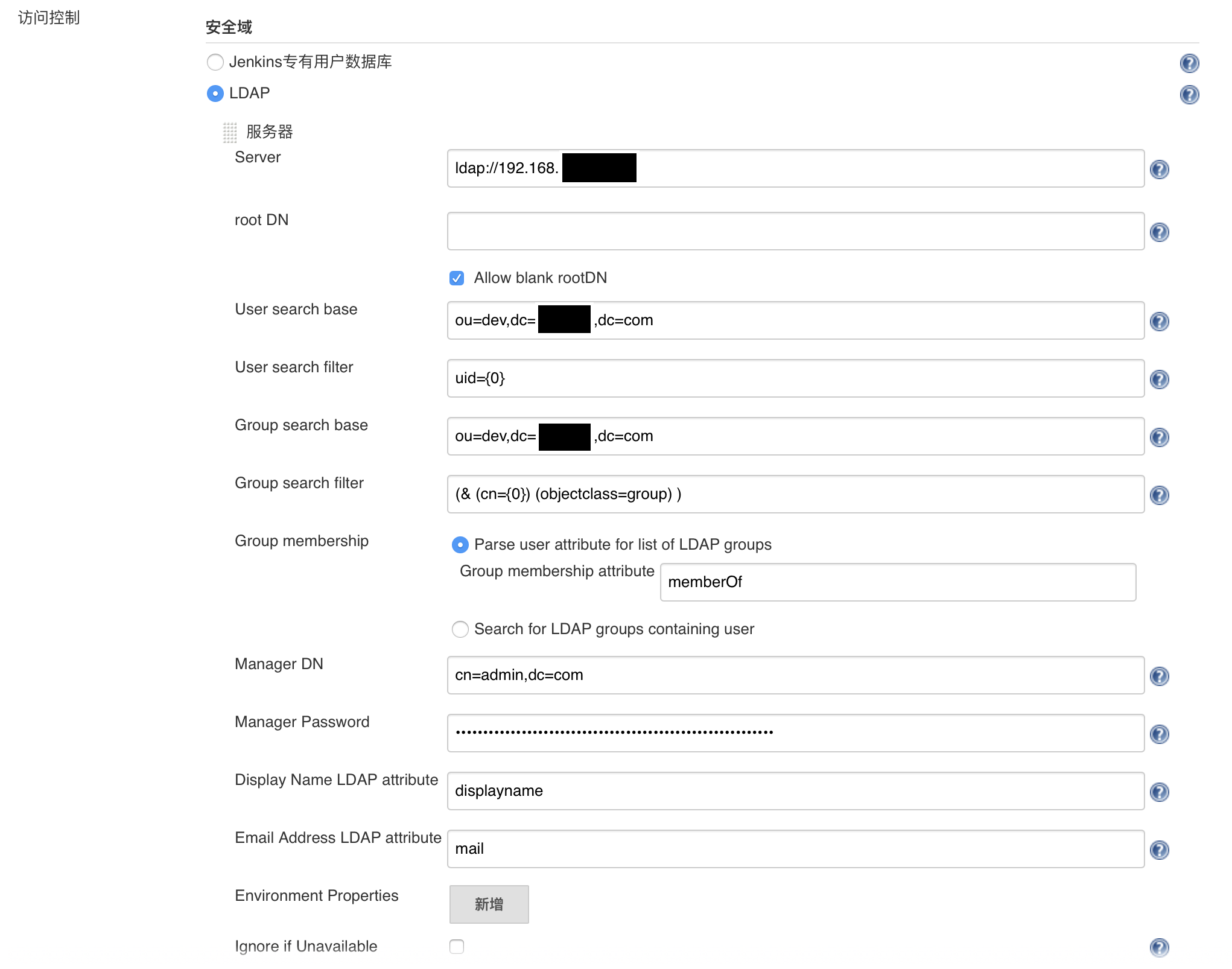Screen dimensions: 1232x969
Task: Show help for Manager Password field
Action: click(x=1159, y=734)
